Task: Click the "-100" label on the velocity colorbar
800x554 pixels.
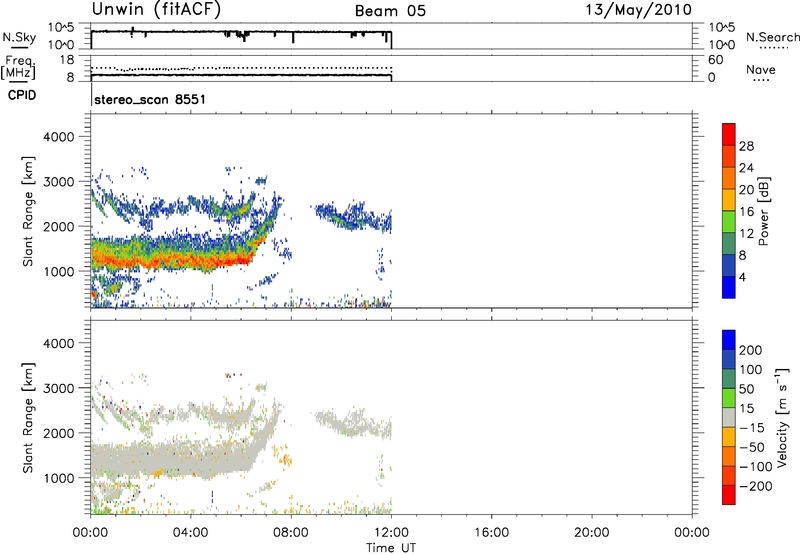Action: click(x=756, y=466)
